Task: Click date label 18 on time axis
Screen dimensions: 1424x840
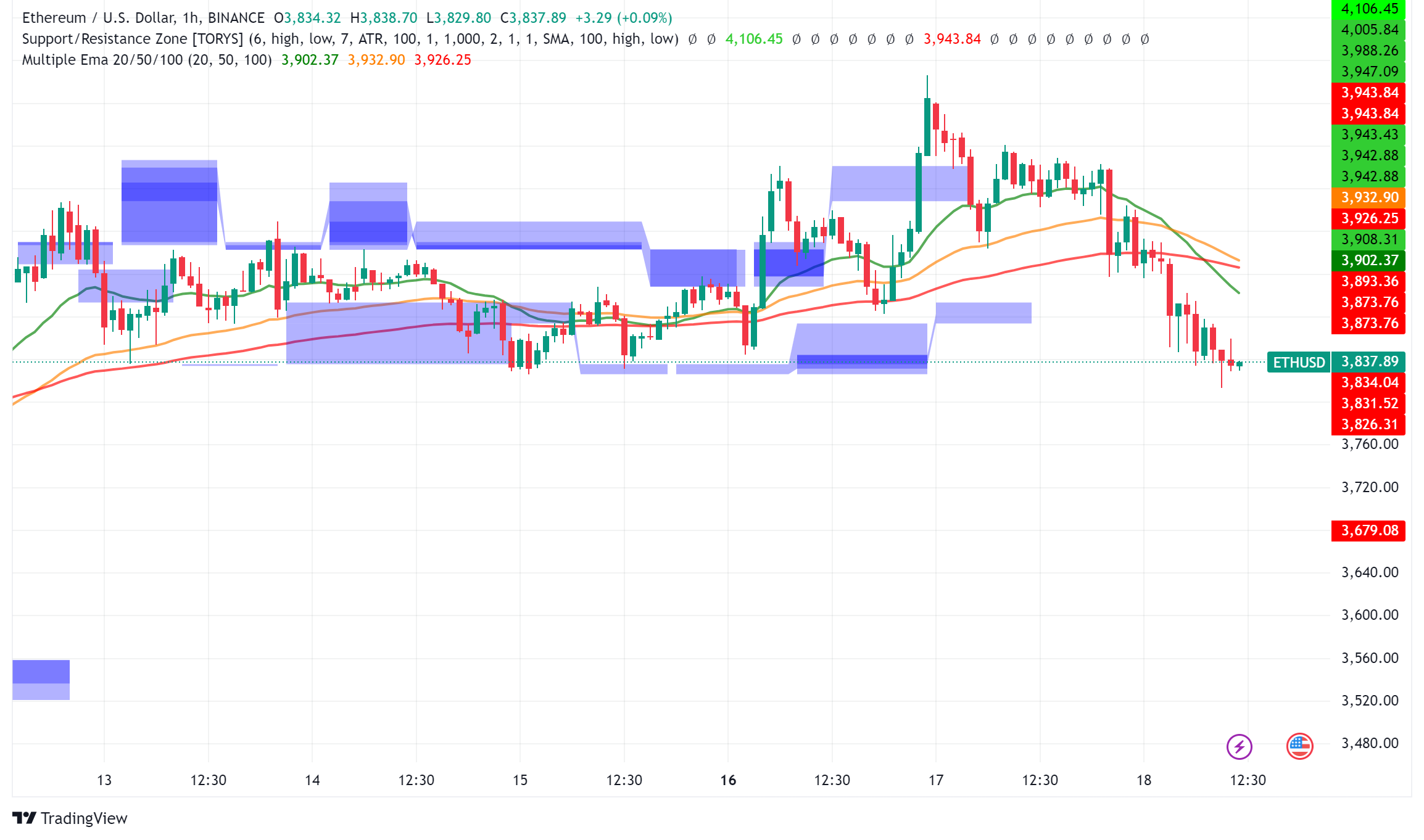Action: pos(1144,780)
